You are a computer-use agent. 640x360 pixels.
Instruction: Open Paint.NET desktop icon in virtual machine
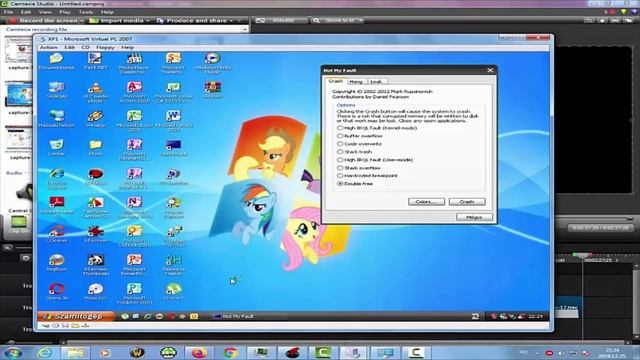click(95, 61)
